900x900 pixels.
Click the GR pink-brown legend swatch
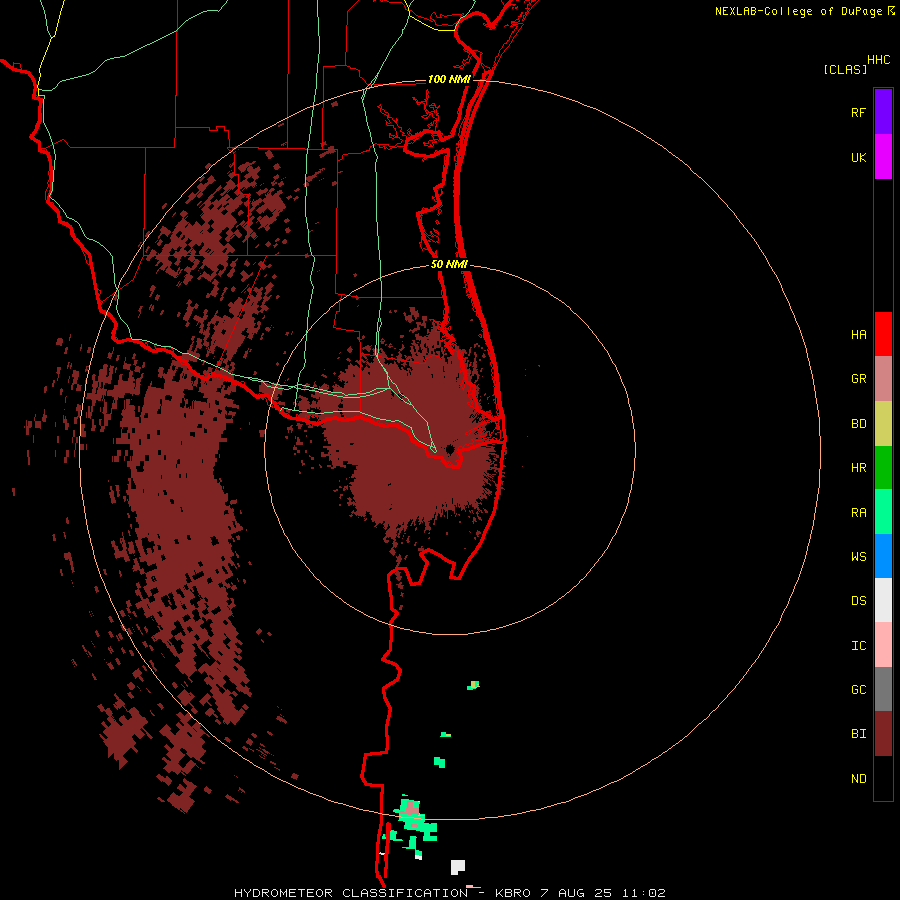(883, 379)
